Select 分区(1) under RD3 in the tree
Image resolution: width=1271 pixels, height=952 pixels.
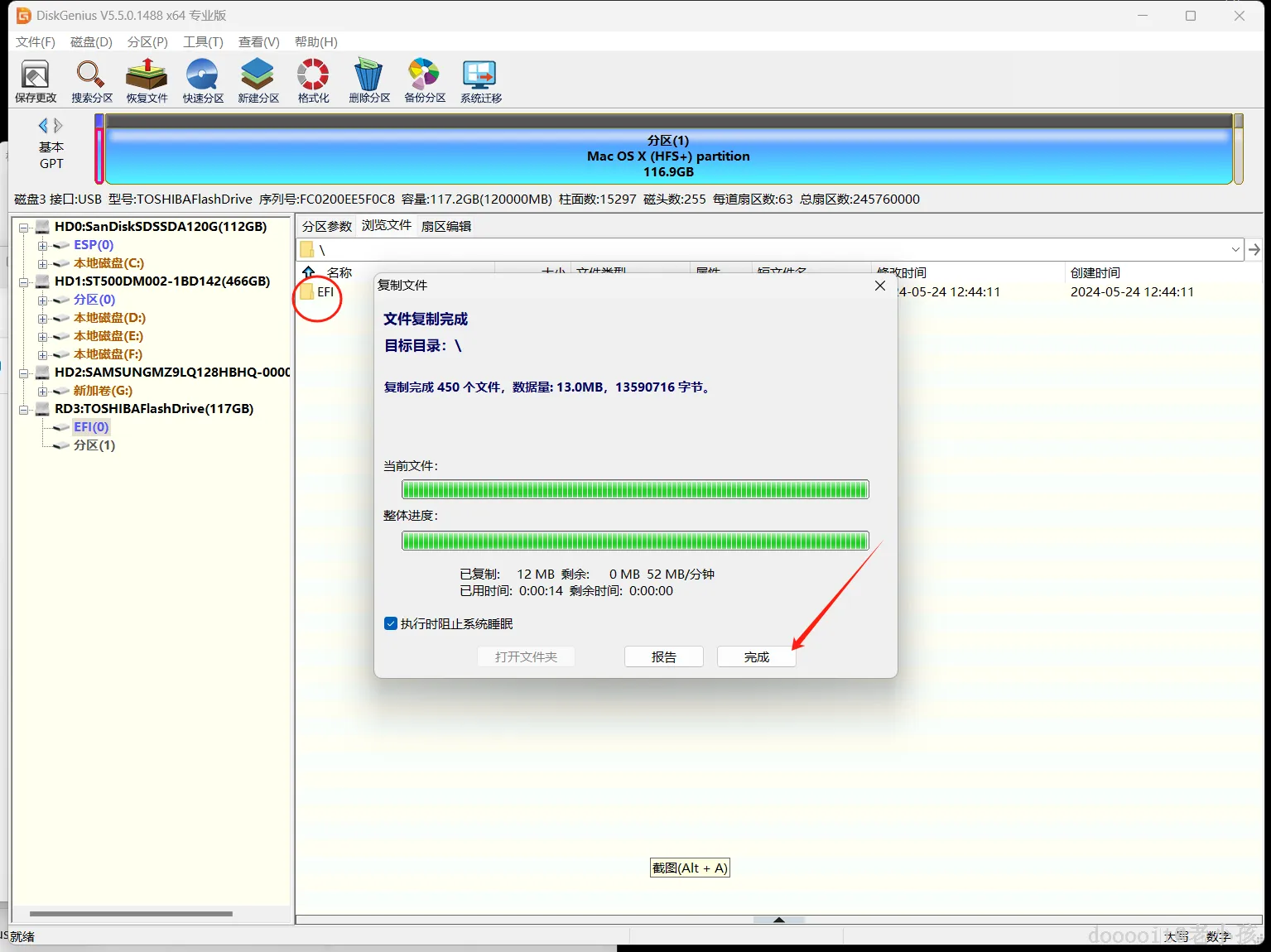point(94,445)
